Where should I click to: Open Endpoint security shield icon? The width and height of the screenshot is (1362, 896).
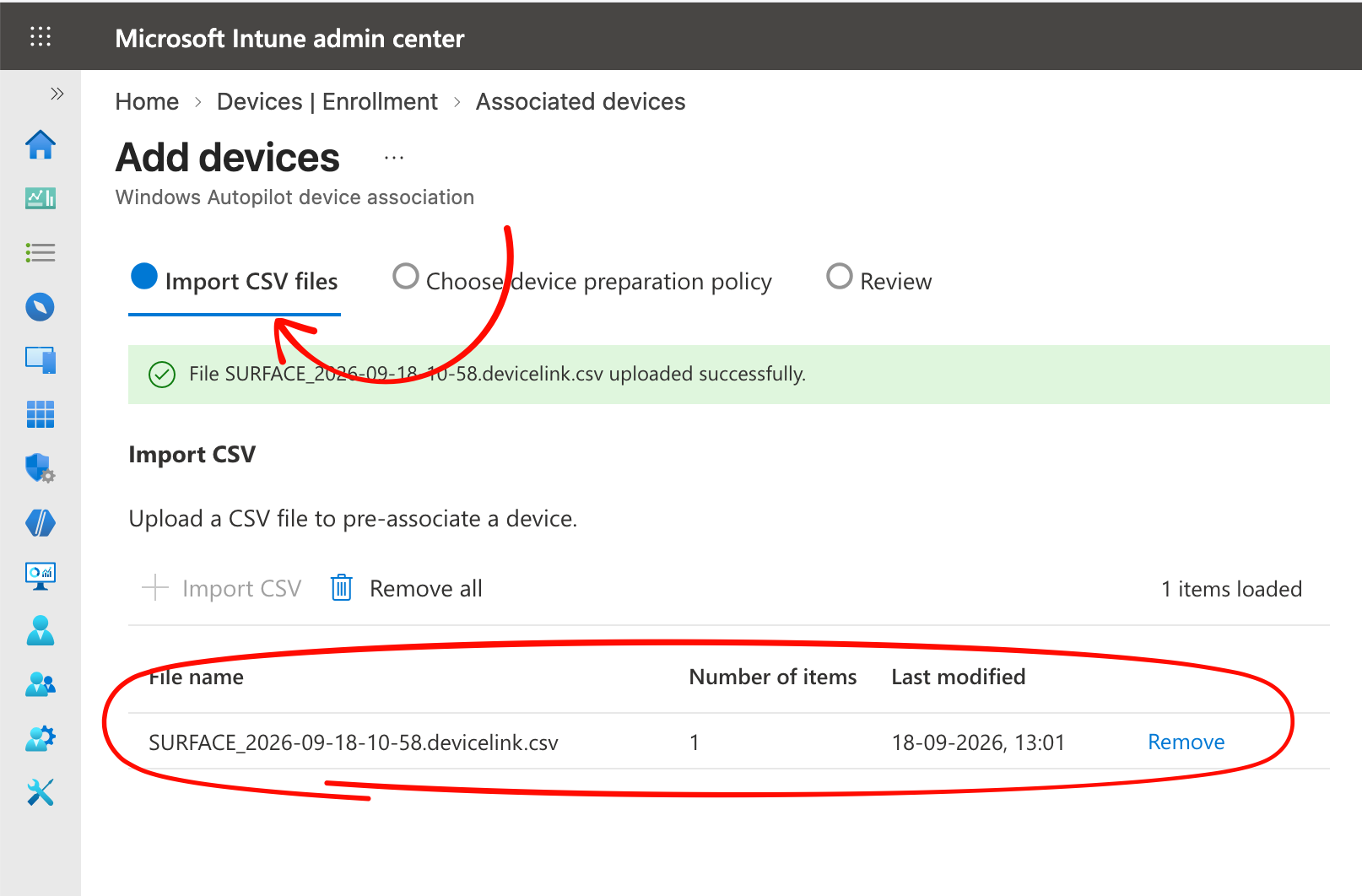click(x=41, y=468)
